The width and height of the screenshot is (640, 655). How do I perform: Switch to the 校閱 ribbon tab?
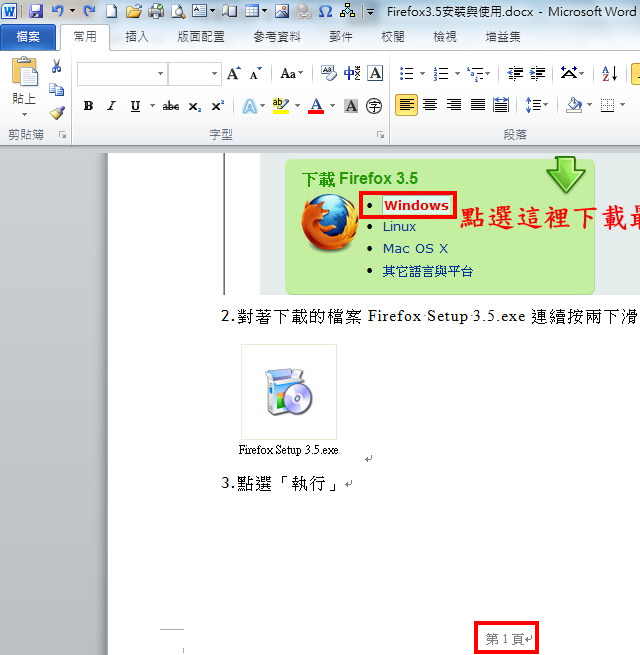coord(393,37)
